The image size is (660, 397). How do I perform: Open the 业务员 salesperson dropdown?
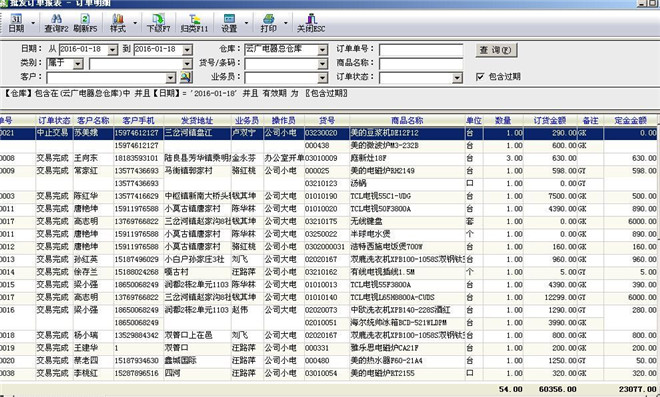point(322,78)
